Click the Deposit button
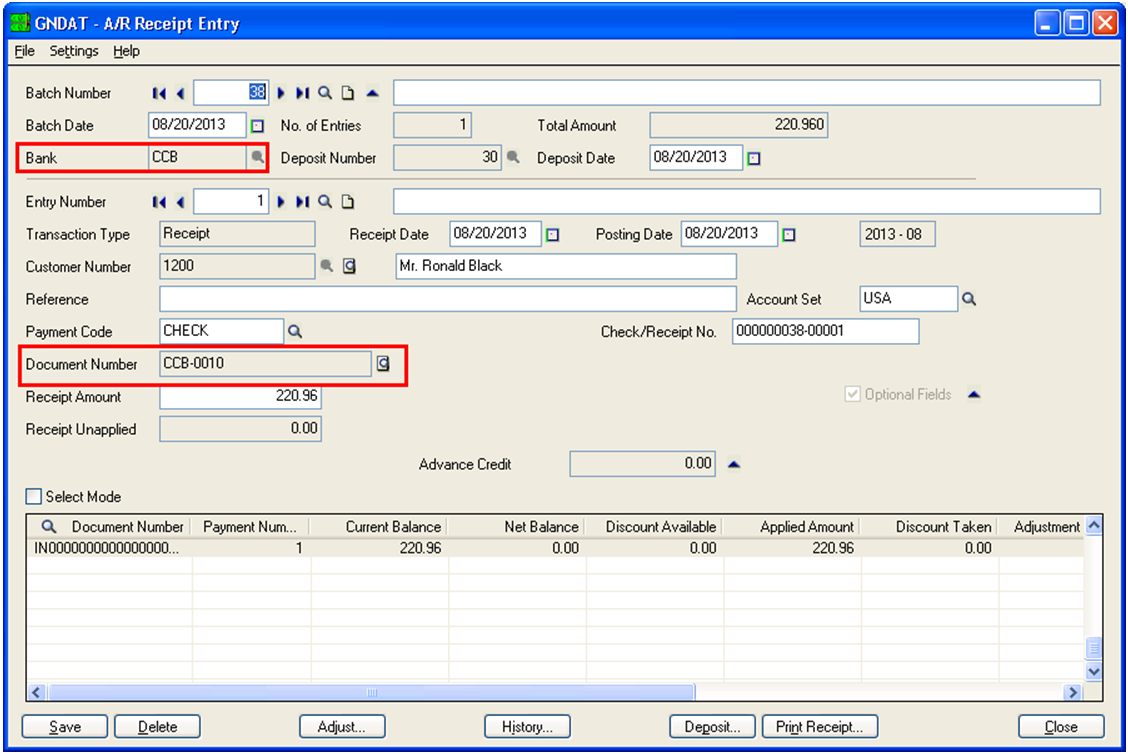Image resolution: width=1128 pixels, height=754 pixels. click(x=712, y=727)
